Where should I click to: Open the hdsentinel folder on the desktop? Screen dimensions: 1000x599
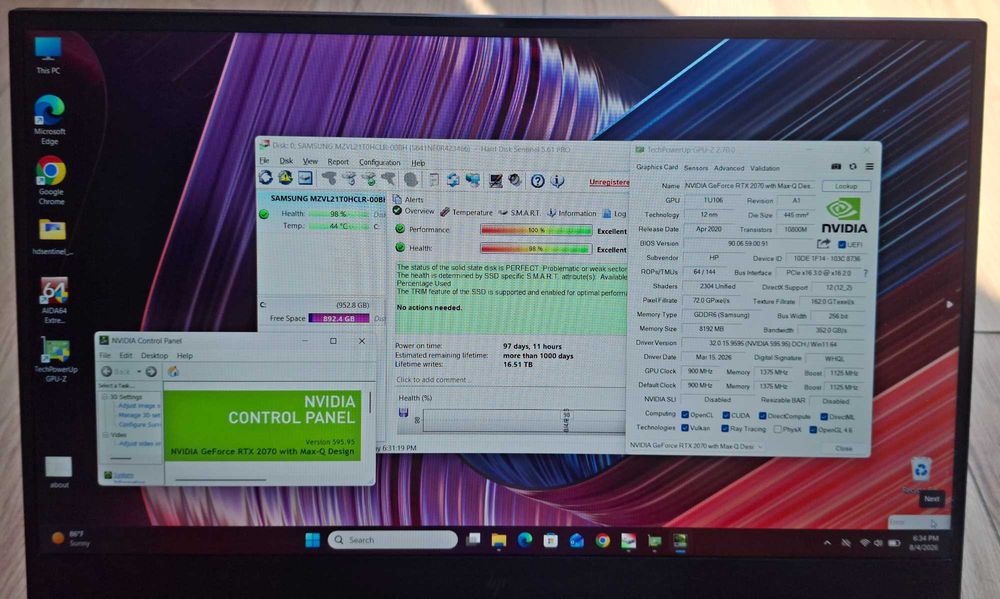[52, 237]
